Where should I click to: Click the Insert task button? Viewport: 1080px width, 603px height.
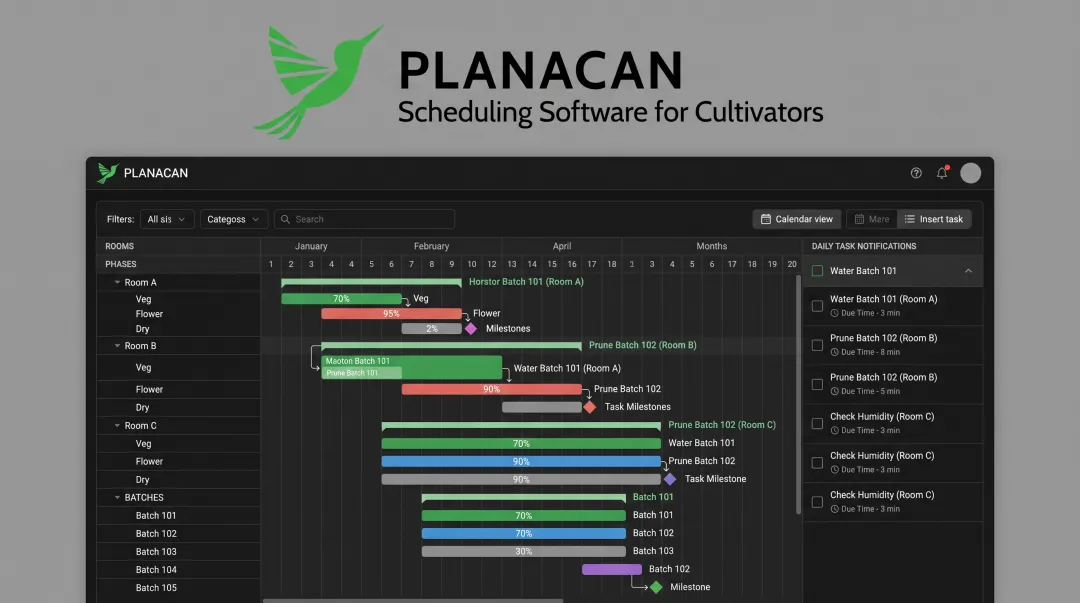point(934,219)
